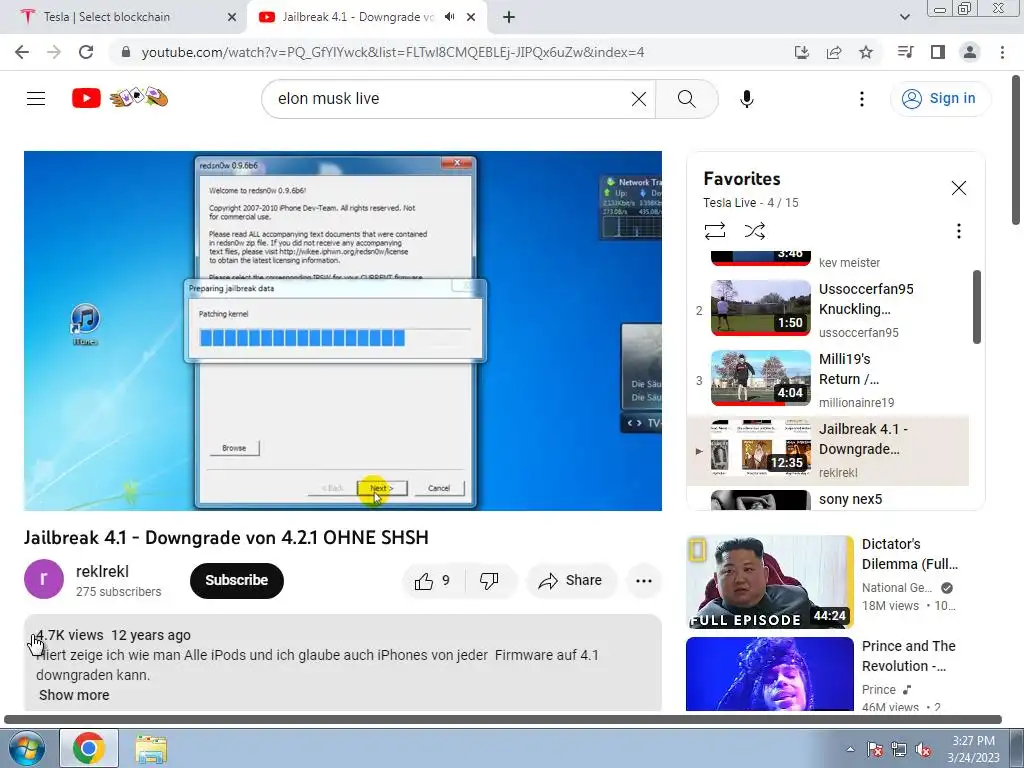Close the Tesla browser tab
The width and height of the screenshot is (1024, 768).
(231, 17)
